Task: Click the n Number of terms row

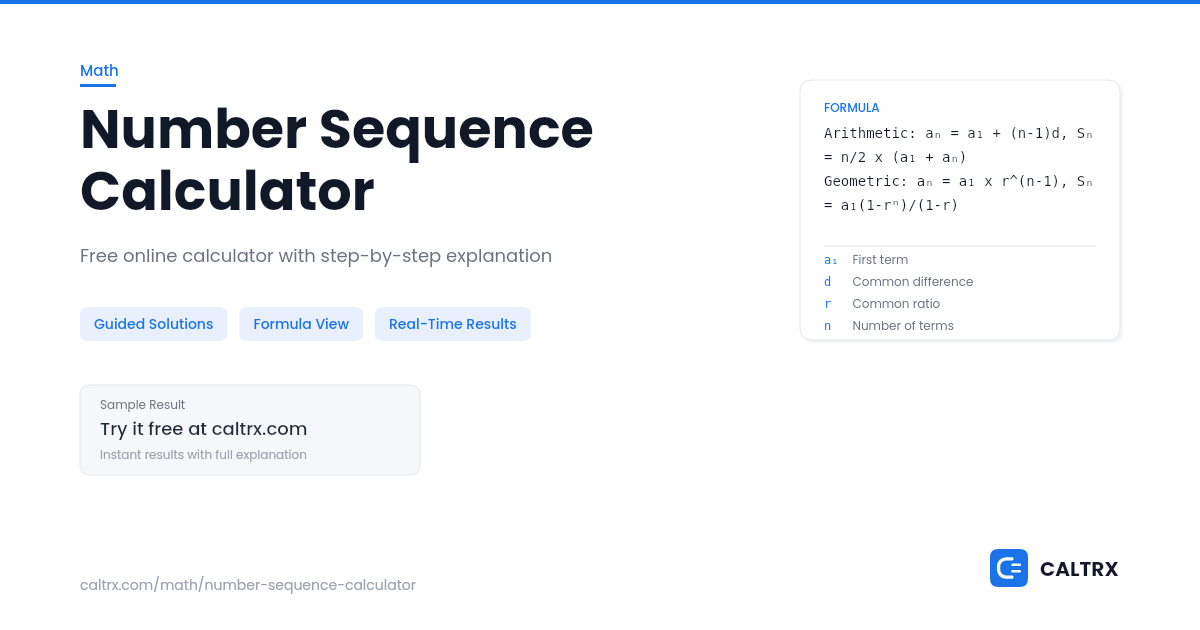Action: point(889,326)
